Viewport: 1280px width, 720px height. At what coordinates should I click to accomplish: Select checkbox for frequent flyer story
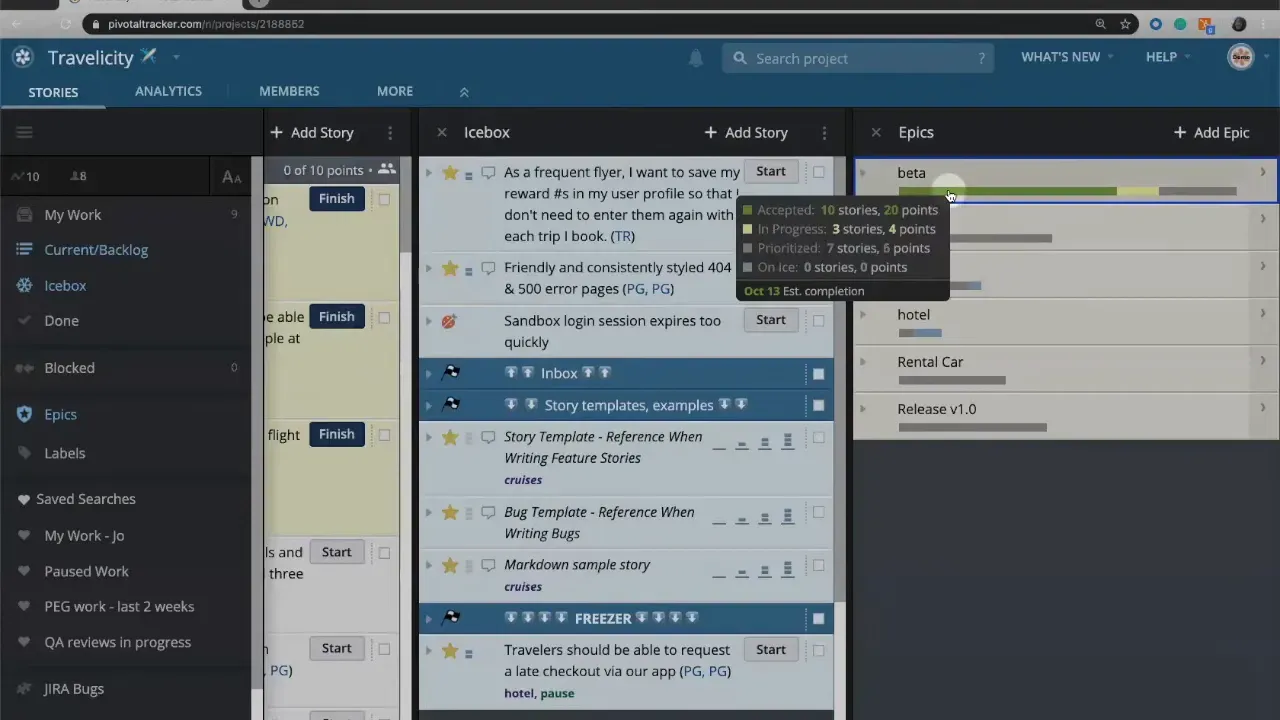pyautogui.click(x=818, y=172)
